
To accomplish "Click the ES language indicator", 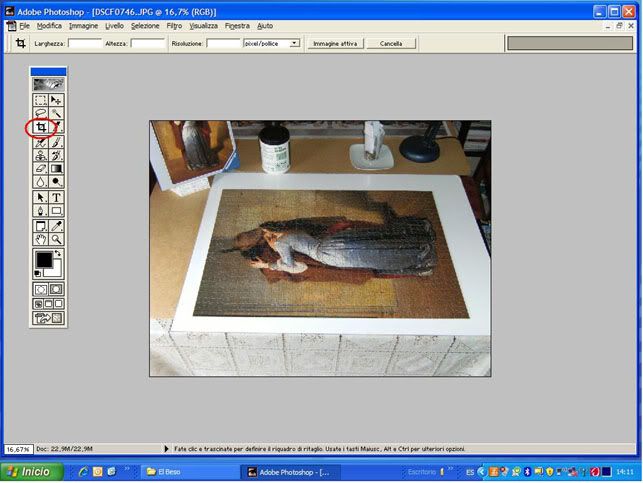I will [x=470, y=472].
